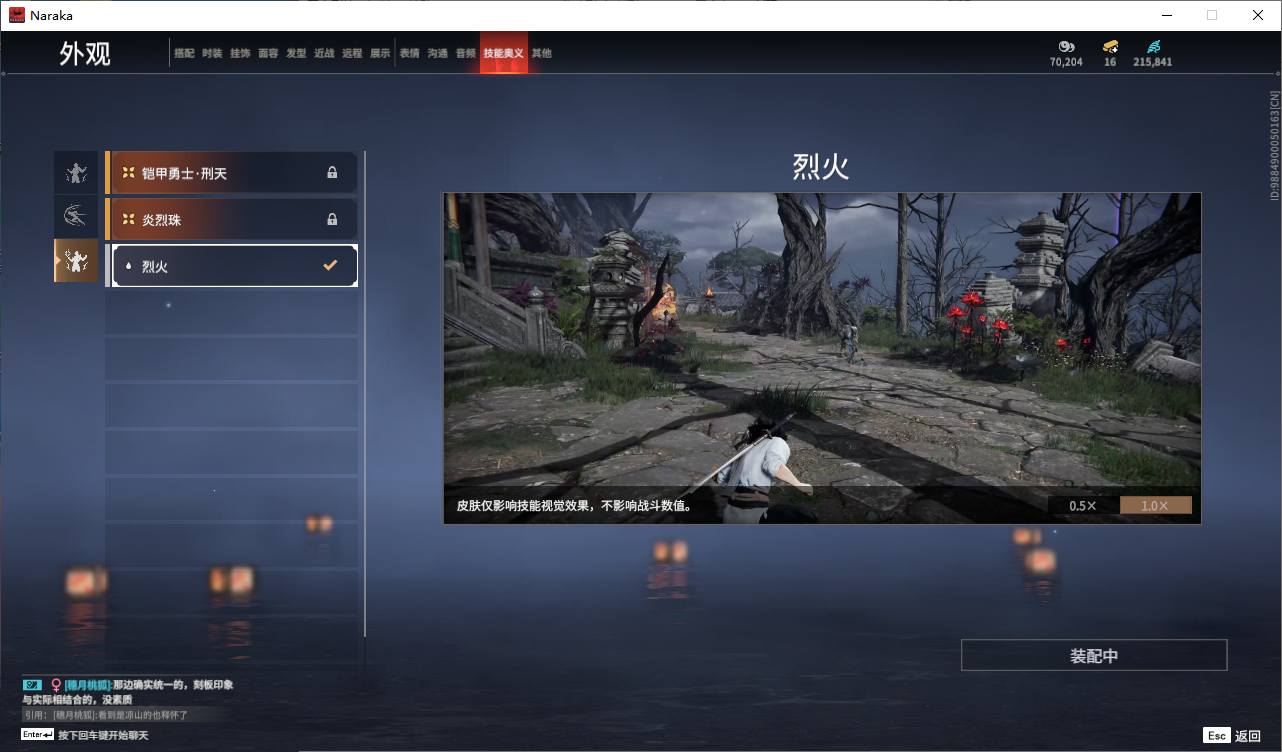This screenshot has height=752, width=1282.
Task: Switch to the 表情 tab
Action: (x=410, y=53)
